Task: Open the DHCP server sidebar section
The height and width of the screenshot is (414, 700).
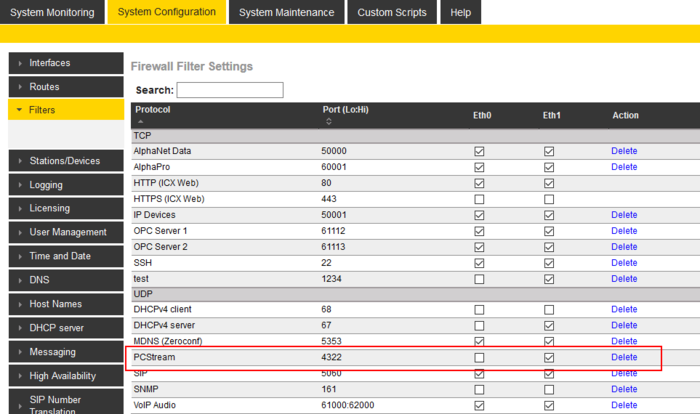Action: pyautogui.click(x=65, y=328)
